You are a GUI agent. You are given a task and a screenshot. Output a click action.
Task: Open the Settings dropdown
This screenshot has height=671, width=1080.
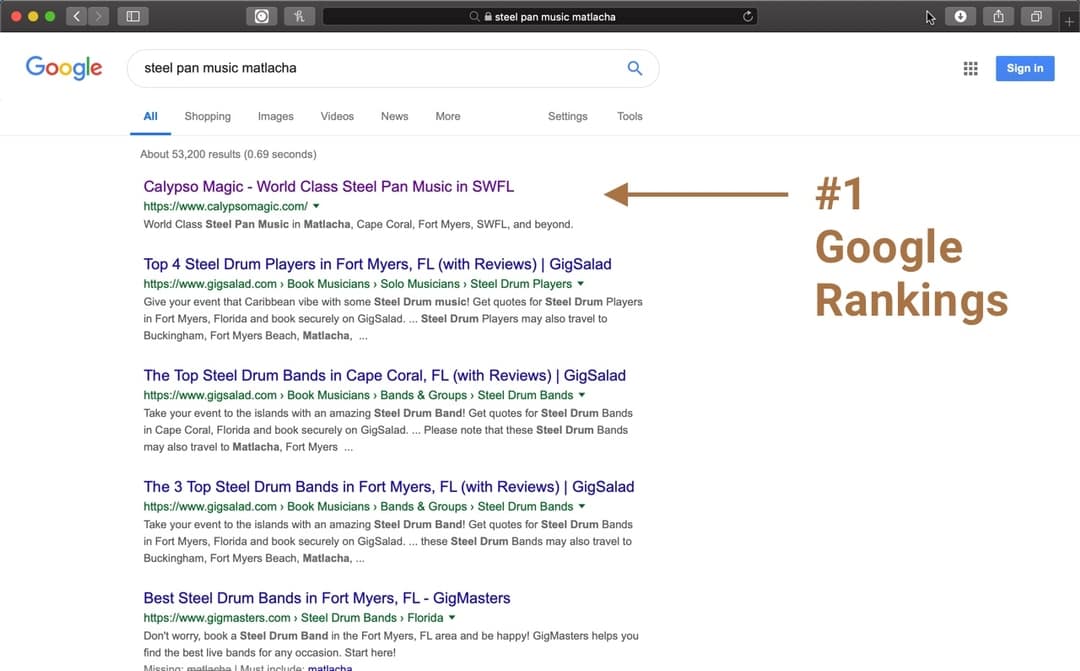[x=567, y=116]
